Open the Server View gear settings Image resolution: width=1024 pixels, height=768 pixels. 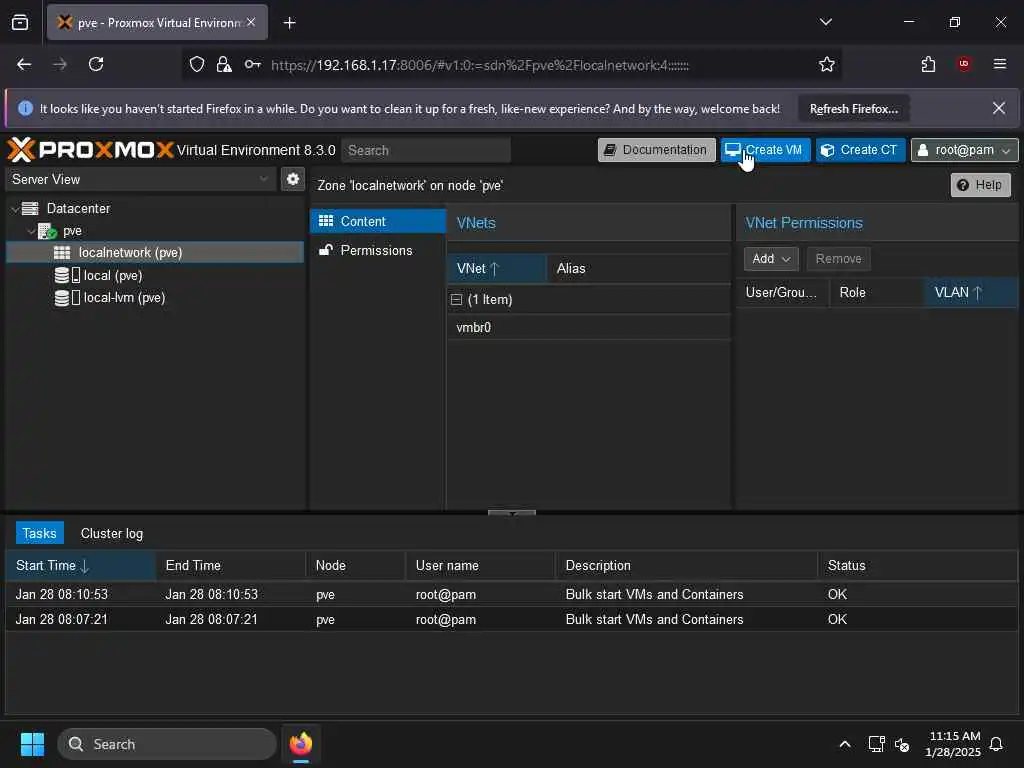pos(293,179)
